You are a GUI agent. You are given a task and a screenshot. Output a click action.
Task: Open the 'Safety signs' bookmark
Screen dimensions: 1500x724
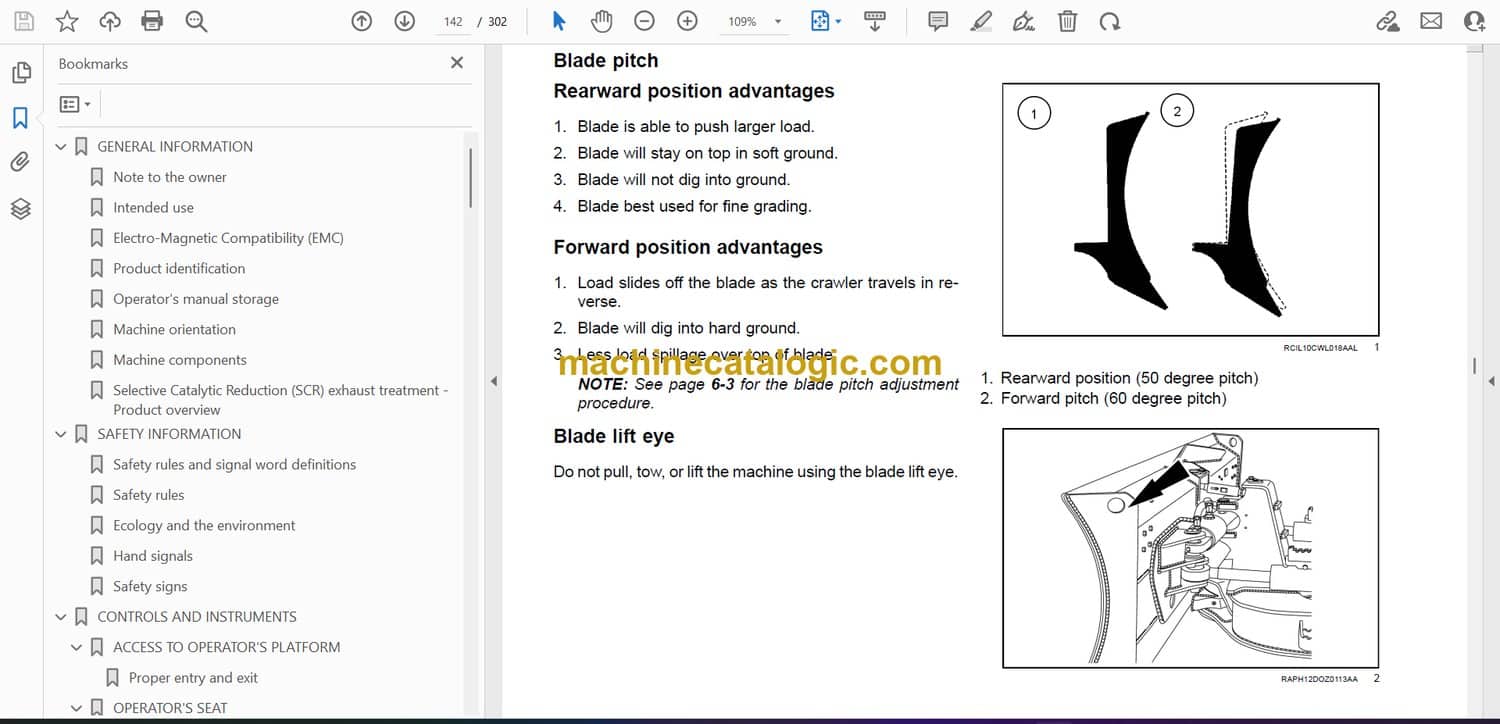click(x=150, y=586)
